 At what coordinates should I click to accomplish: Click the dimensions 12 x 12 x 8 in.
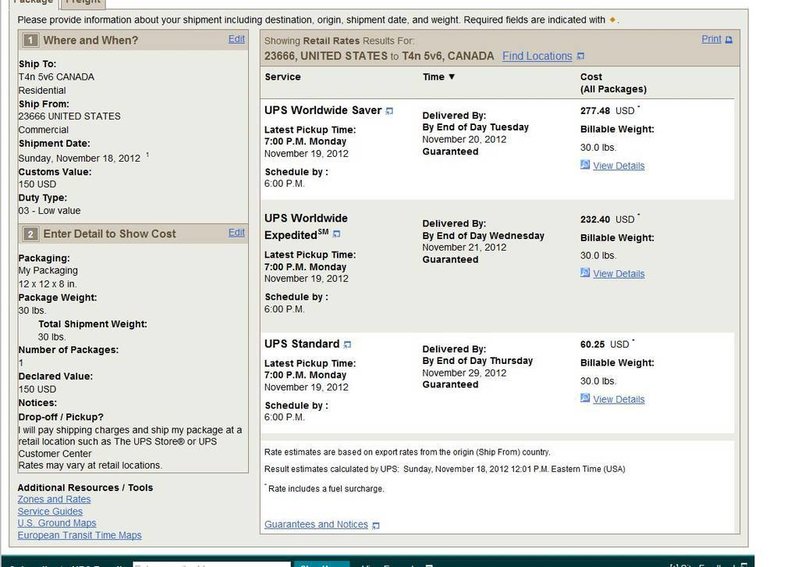(x=47, y=284)
